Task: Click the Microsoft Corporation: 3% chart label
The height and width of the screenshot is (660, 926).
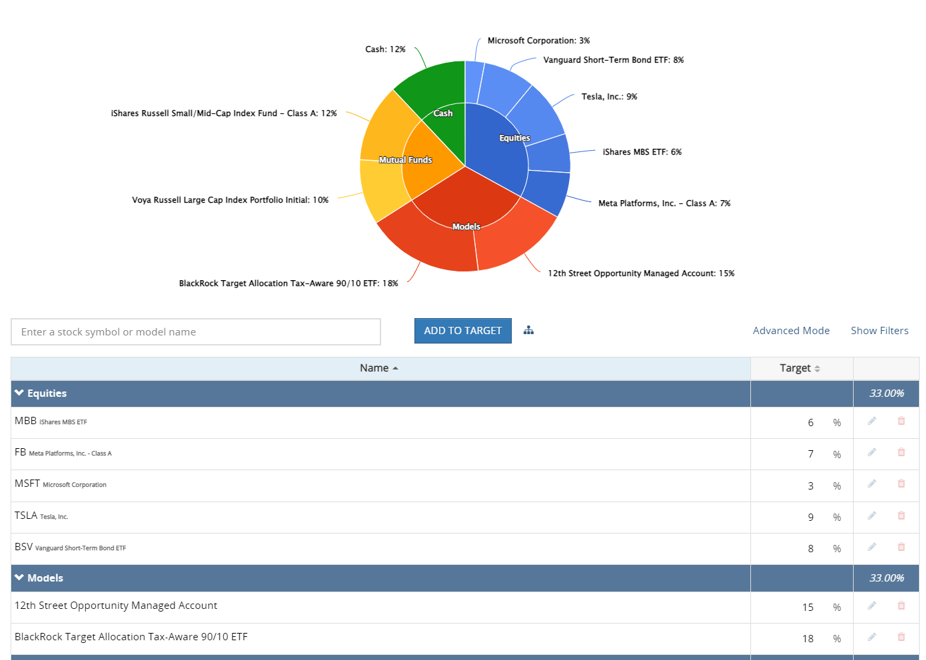Action: pyautogui.click(x=539, y=40)
